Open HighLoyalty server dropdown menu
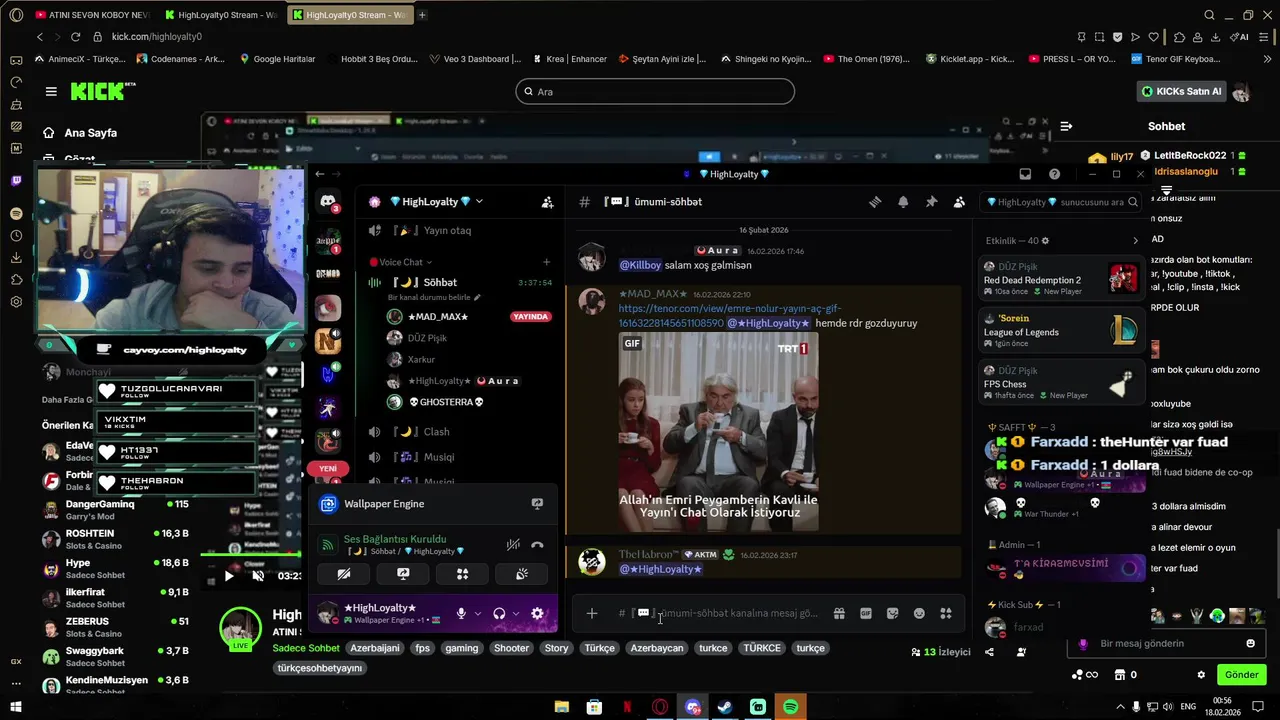Image resolution: width=1280 pixels, height=720 pixels. click(x=478, y=202)
